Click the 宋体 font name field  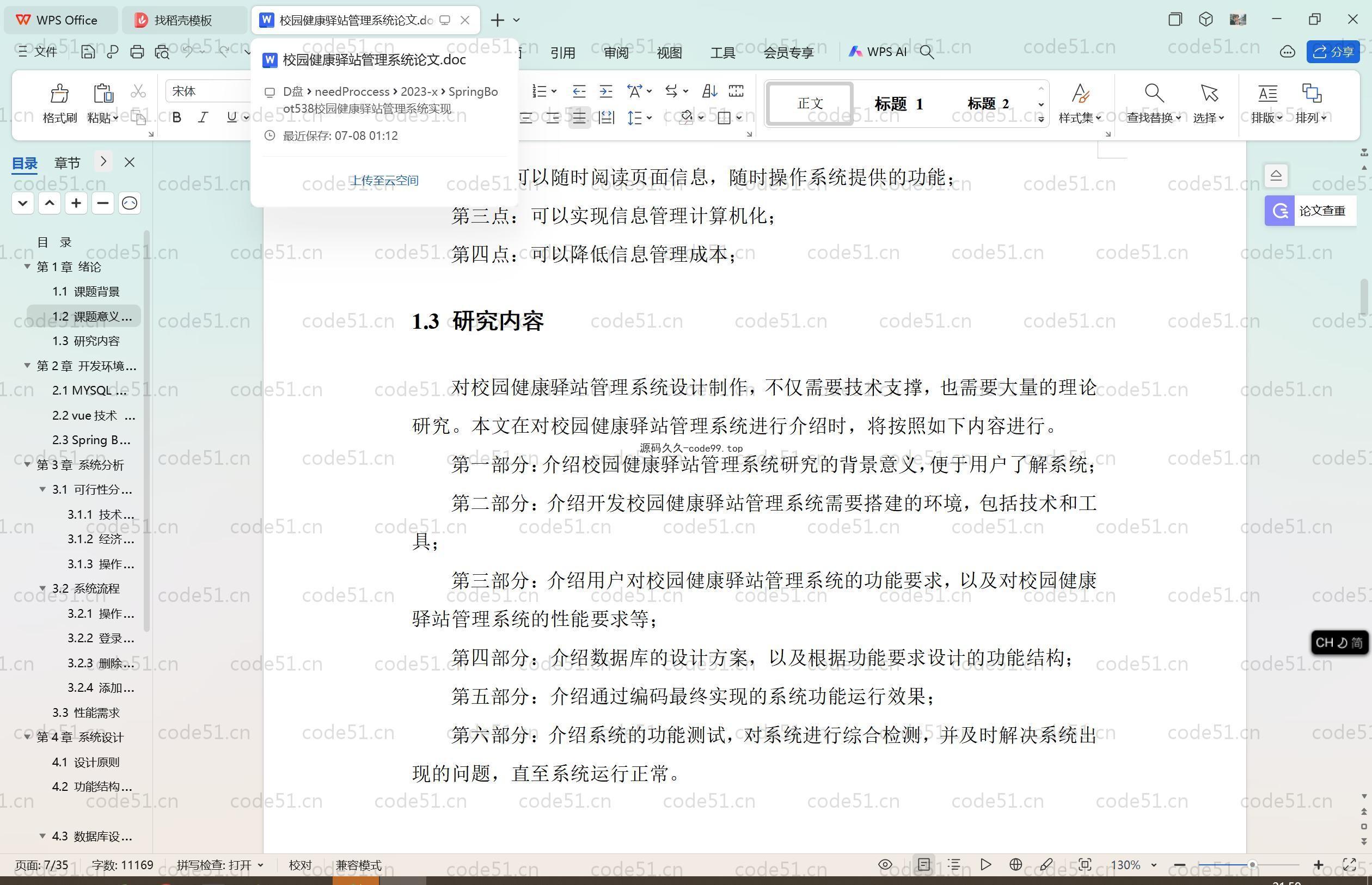207,91
